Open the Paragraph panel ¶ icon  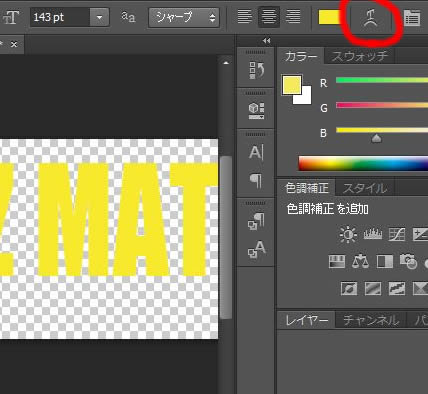coord(256,181)
